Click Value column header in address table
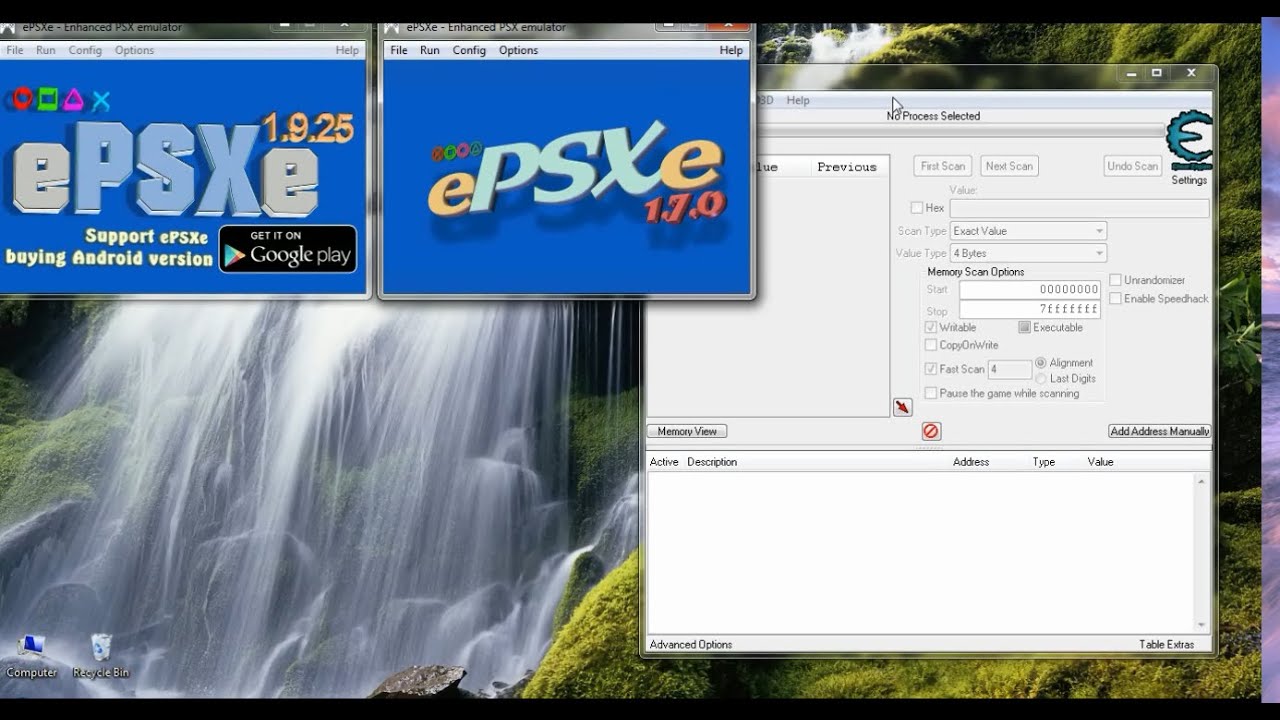 tap(1101, 462)
